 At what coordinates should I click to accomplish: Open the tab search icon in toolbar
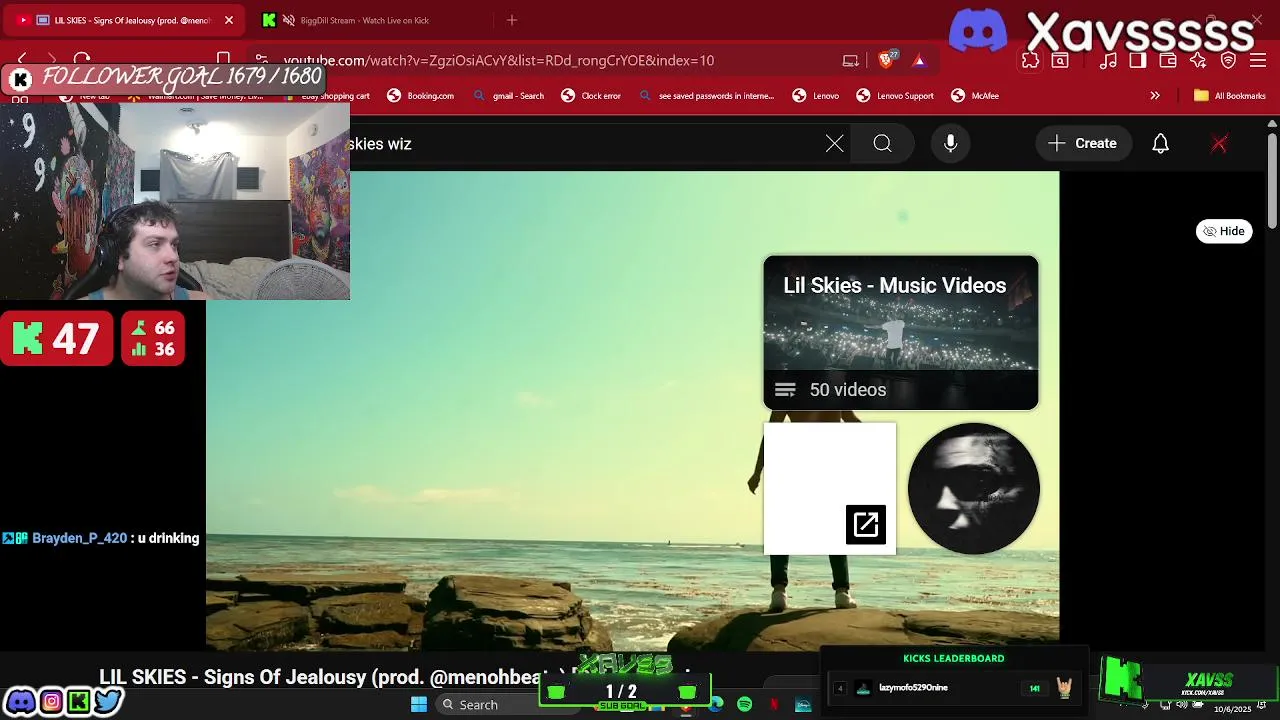click(1060, 60)
